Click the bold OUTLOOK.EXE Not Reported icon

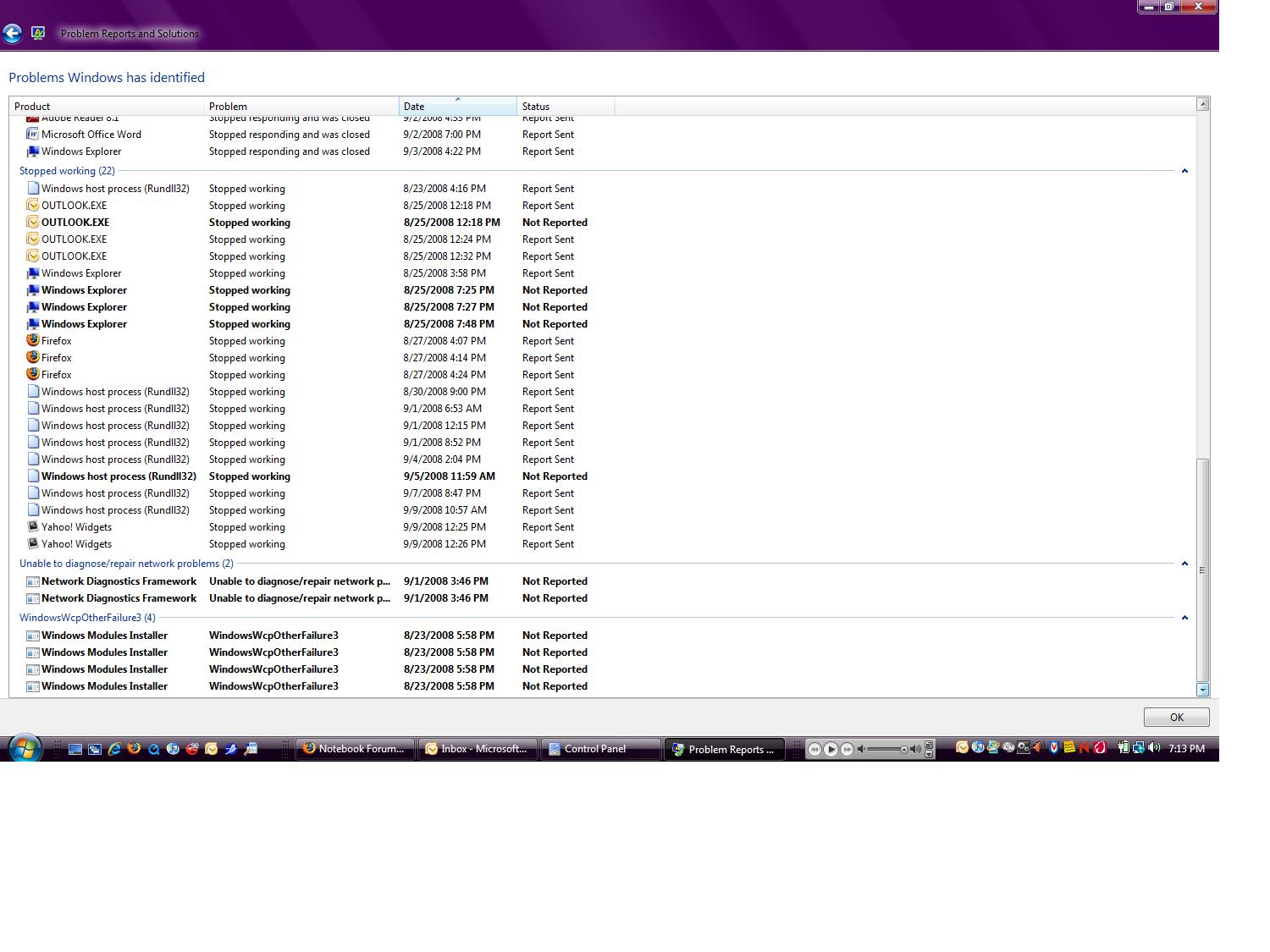click(33, 222)
